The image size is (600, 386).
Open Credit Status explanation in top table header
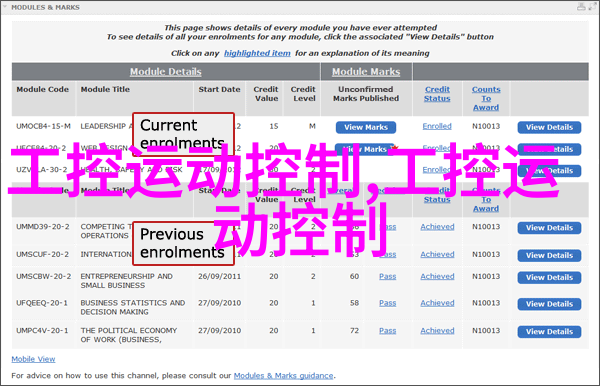pyautogui.click(x=437, y=94)
